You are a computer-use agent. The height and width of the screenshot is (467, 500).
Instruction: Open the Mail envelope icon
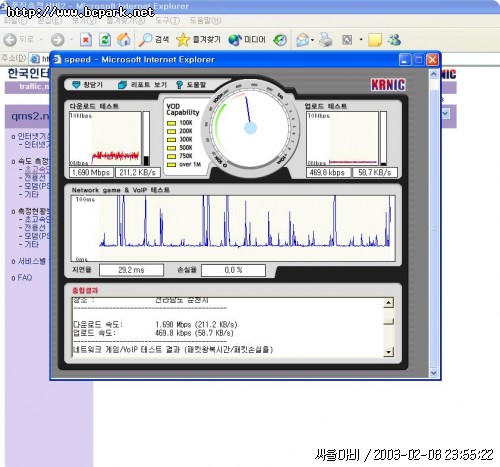(302, 40)
